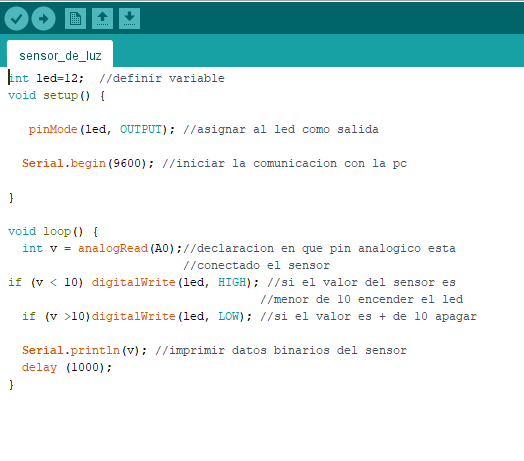Click comment '//menor de 10 encender el led'
This screenshot has width=524, height=461.
[362, 300]
